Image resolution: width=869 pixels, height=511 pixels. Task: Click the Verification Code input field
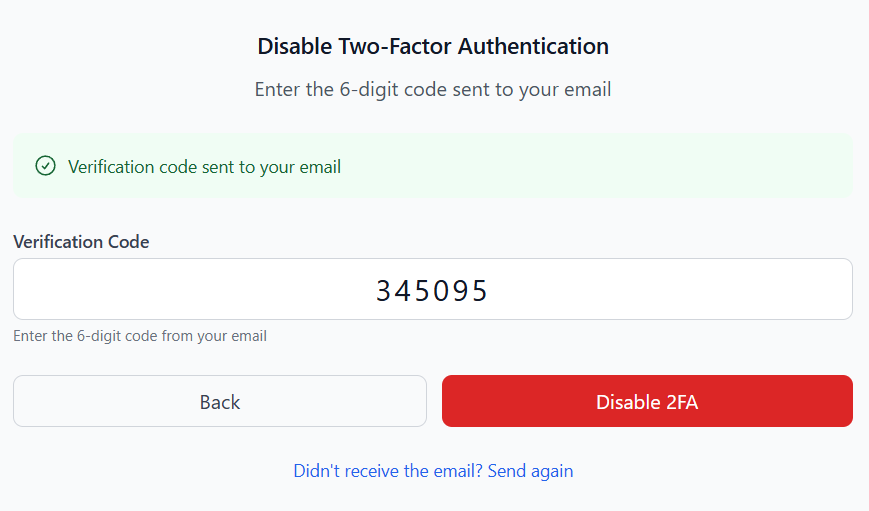(x=432, y=290)
